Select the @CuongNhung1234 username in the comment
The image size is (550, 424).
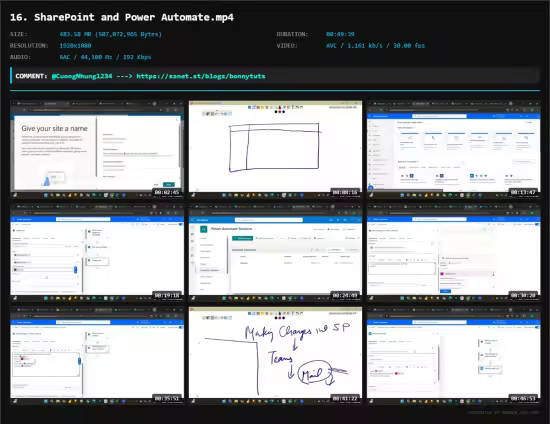[82, 76]
